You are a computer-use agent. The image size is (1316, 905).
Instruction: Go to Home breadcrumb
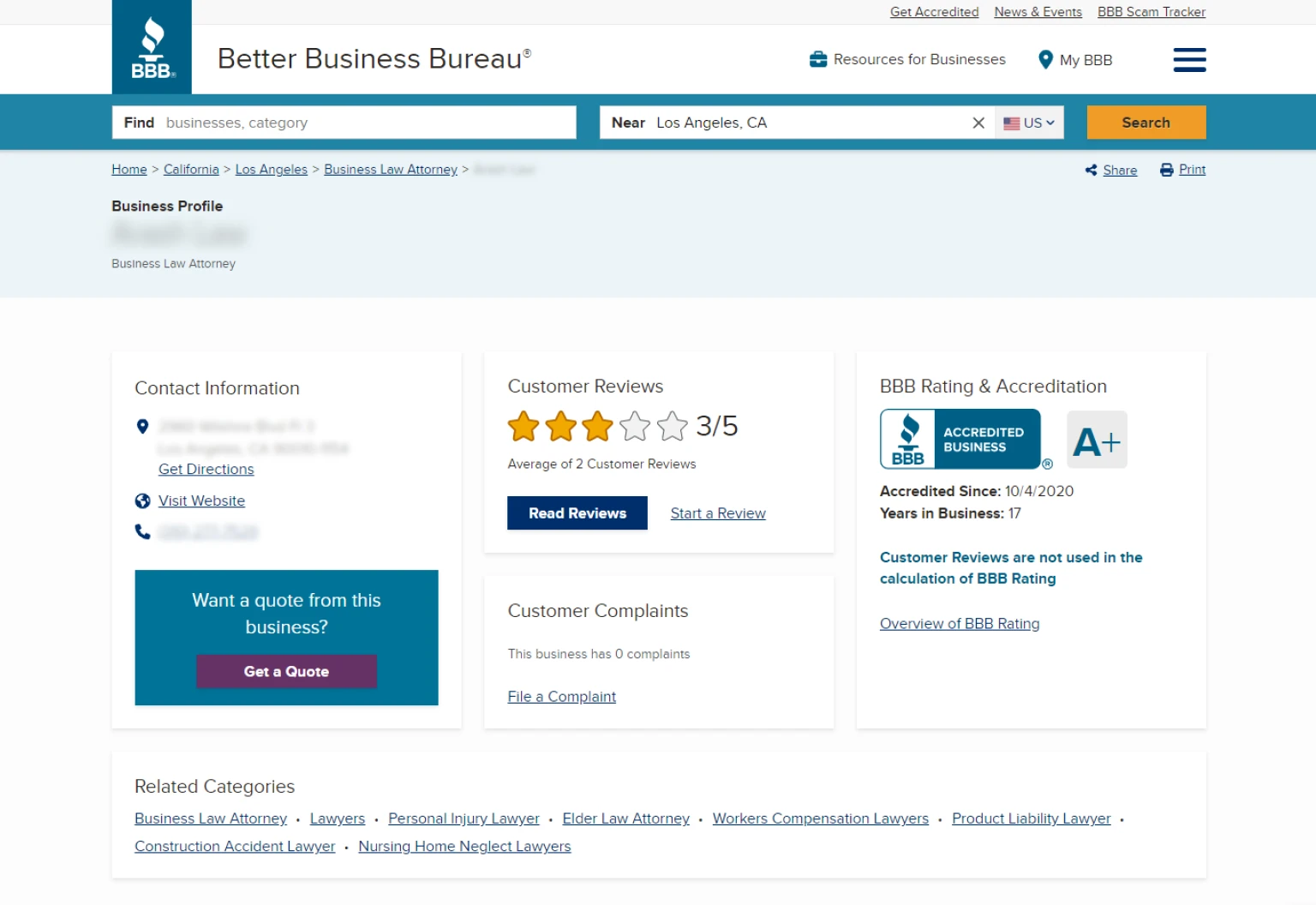(x=129, y=170)
